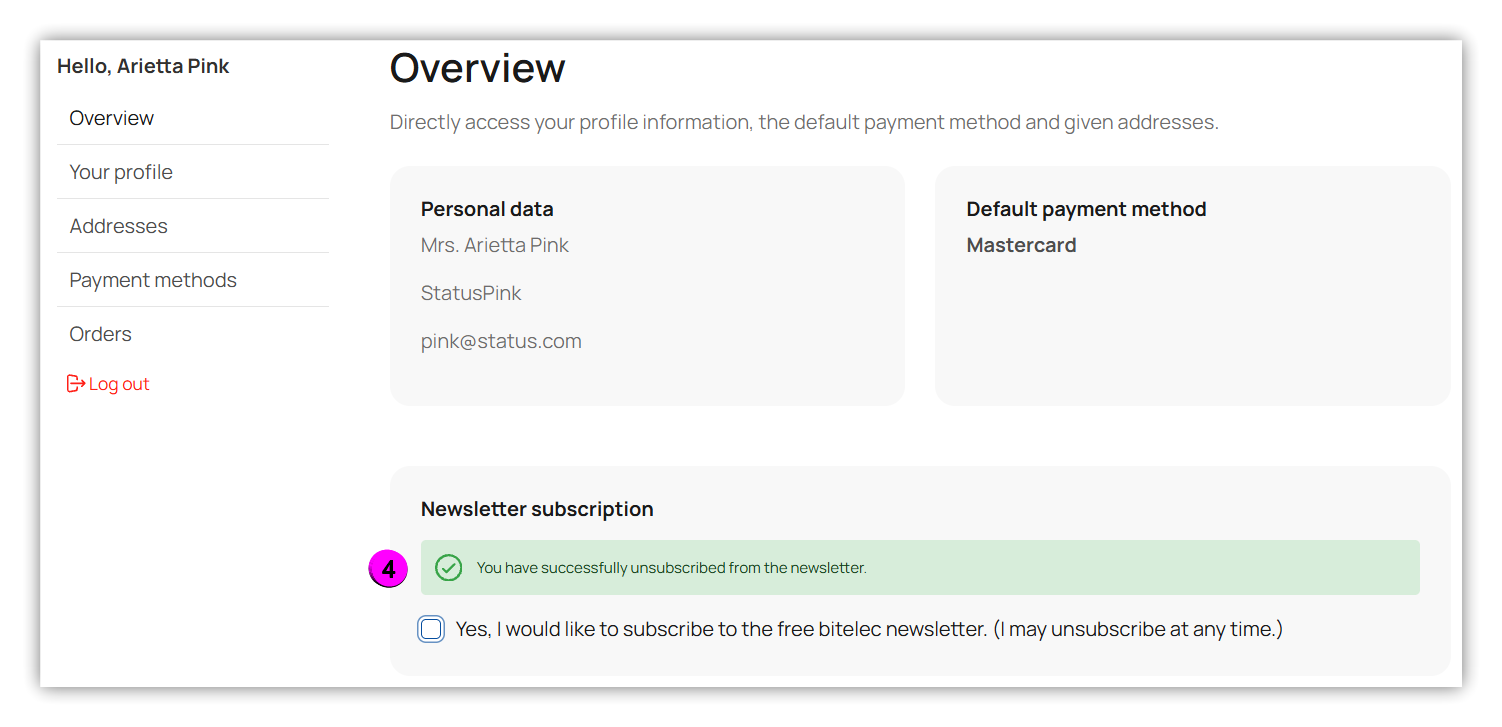The image size is (1502, 727).
Task: Click the StatusPink company text
Action: pos(471,293)
